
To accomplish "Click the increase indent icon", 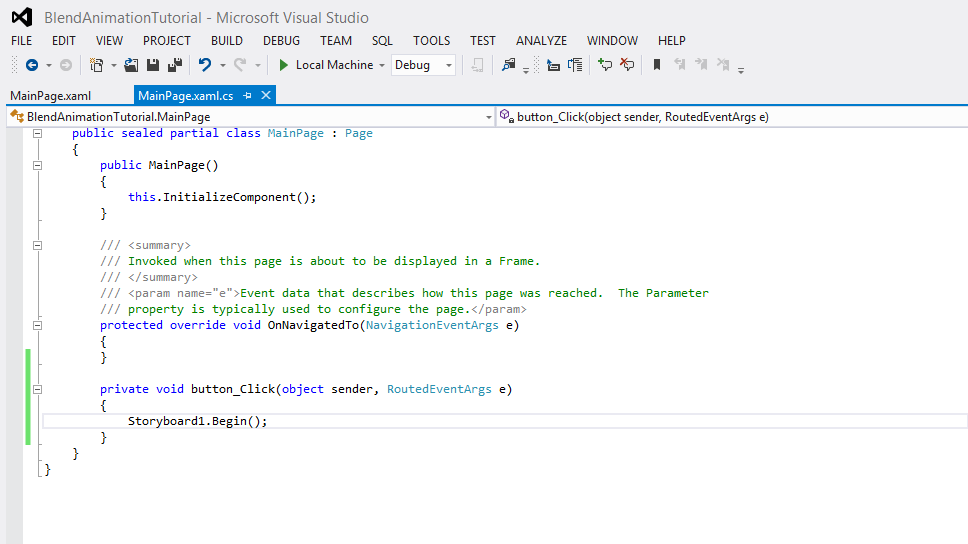I will pos(575,65).
